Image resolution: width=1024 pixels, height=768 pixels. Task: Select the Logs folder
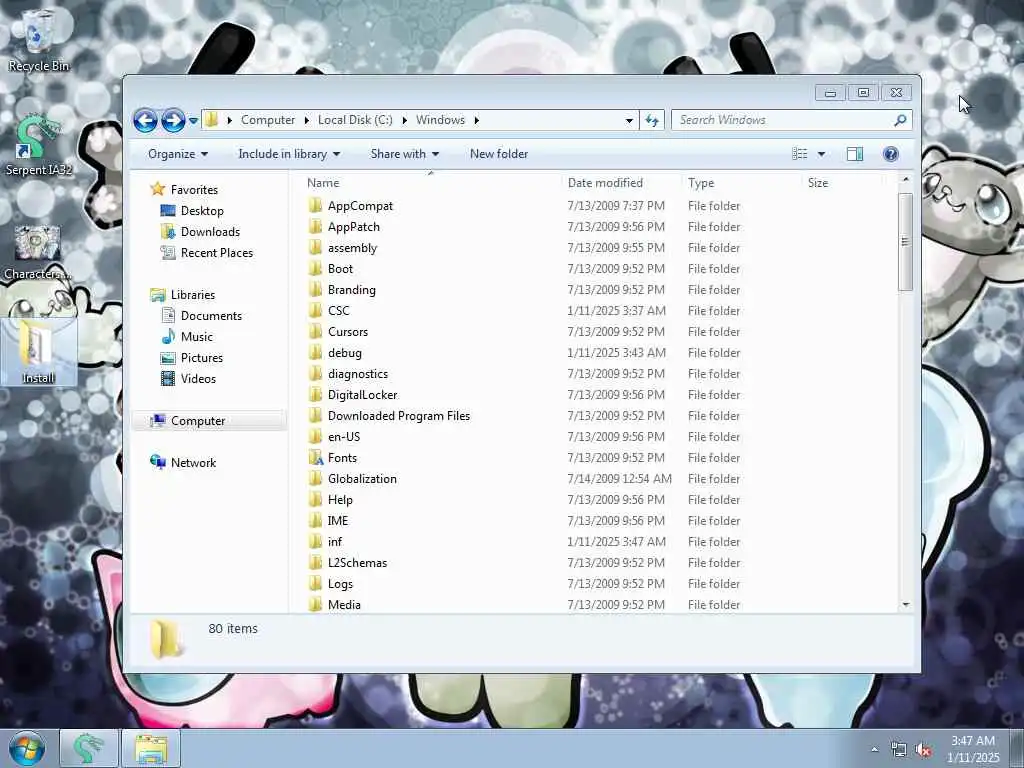[x=340, y=584]
